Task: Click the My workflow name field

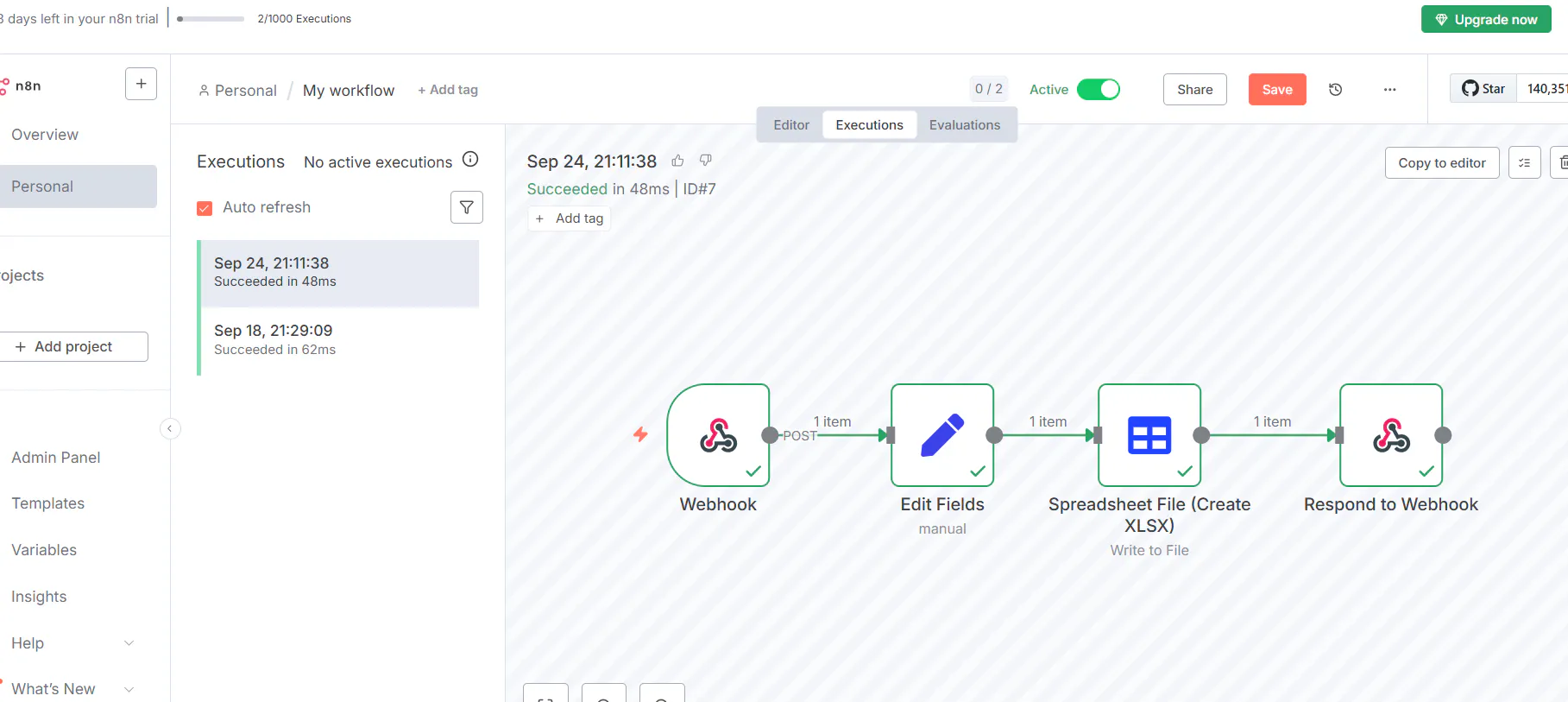Action: point(349,91)
